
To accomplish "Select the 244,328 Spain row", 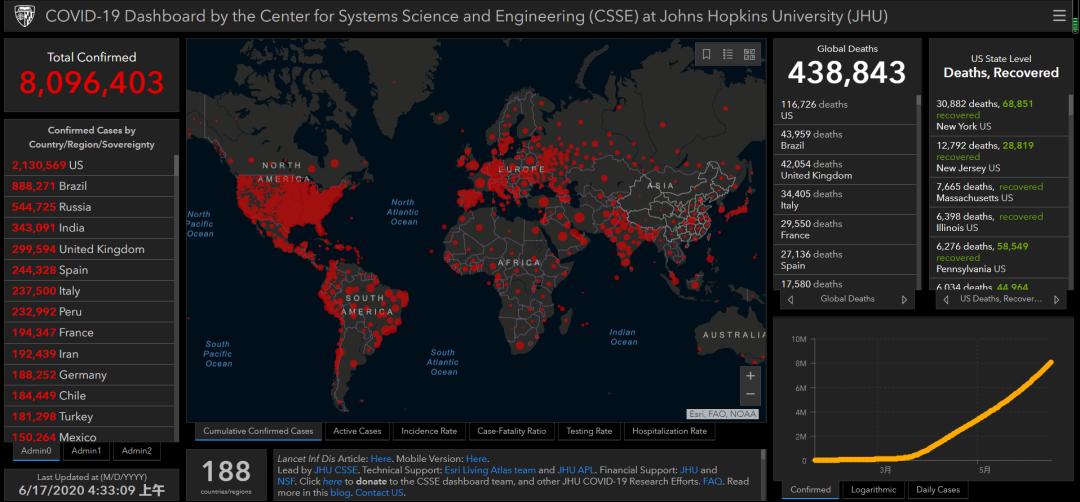I will pyautogui.click(x=91, y=270).
